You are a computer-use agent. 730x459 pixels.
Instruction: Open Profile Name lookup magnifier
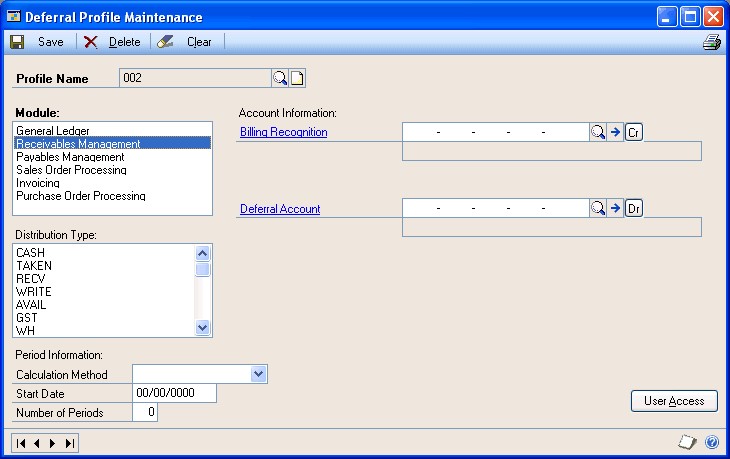coord(280,78)
